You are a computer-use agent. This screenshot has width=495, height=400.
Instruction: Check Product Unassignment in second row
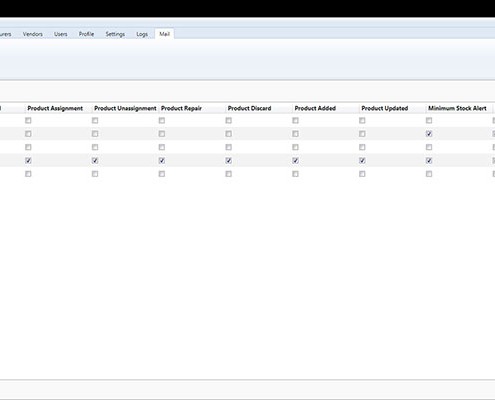point(95,134)
